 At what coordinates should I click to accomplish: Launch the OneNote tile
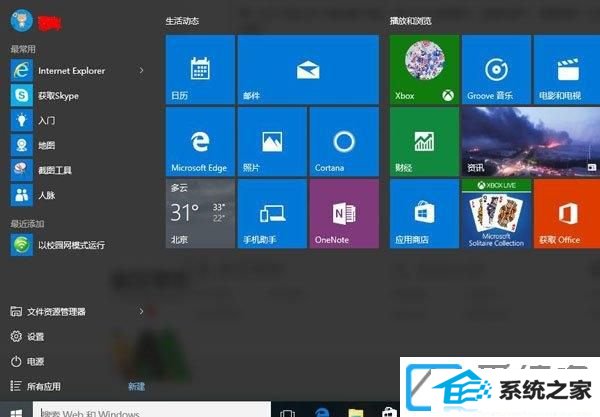(x=344, y=214)
